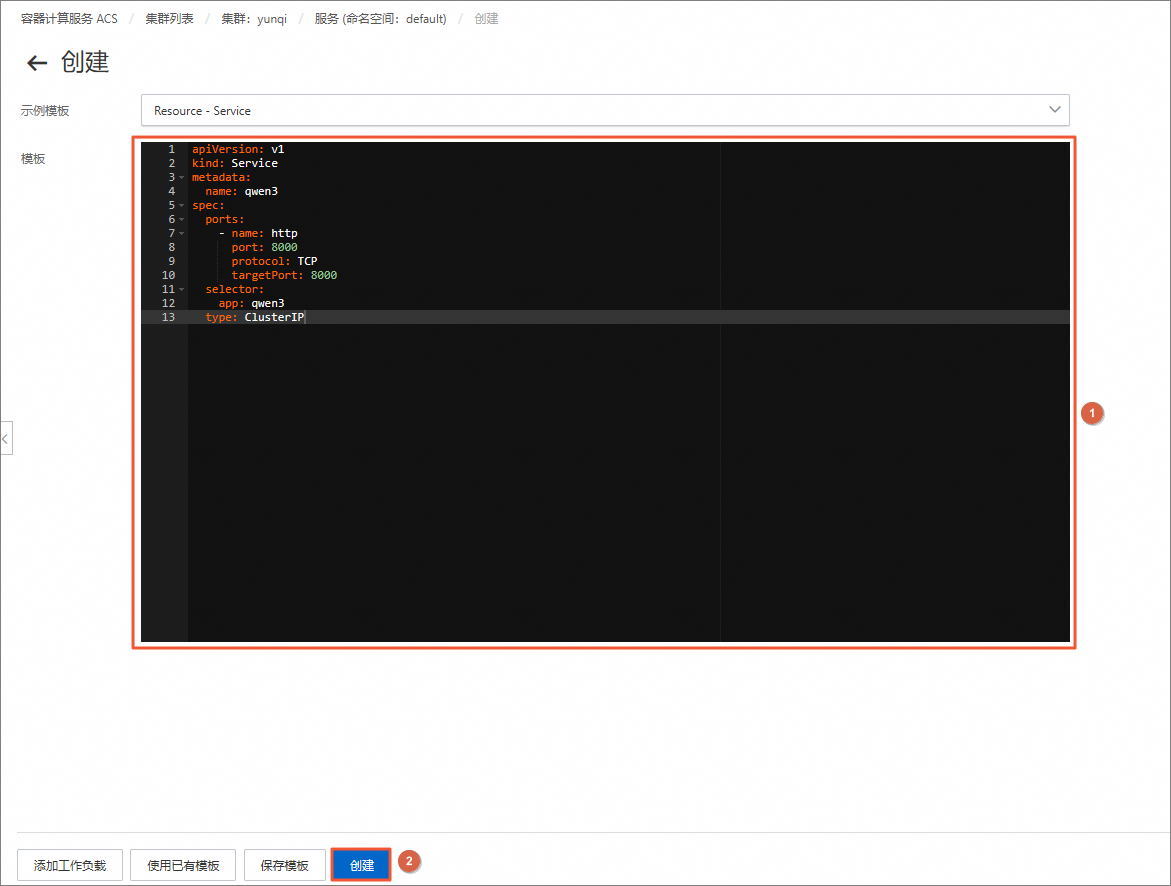The image size is (1171, 886).
Task: Click the 示例模板 label
Action: coord(45,111)
